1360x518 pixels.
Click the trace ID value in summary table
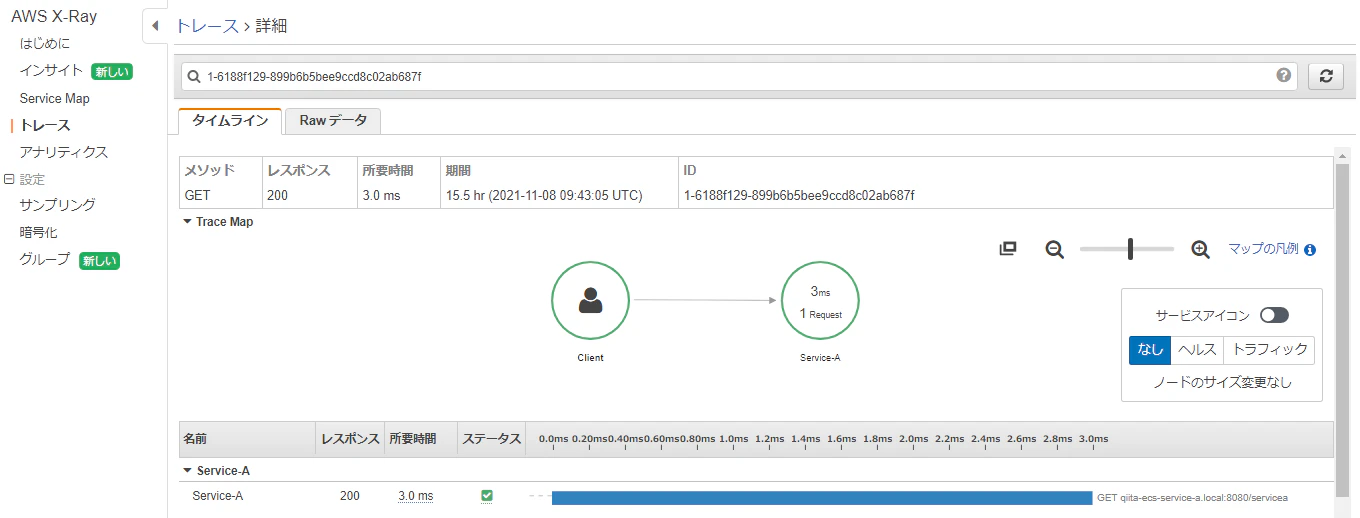tap(798, 195)
